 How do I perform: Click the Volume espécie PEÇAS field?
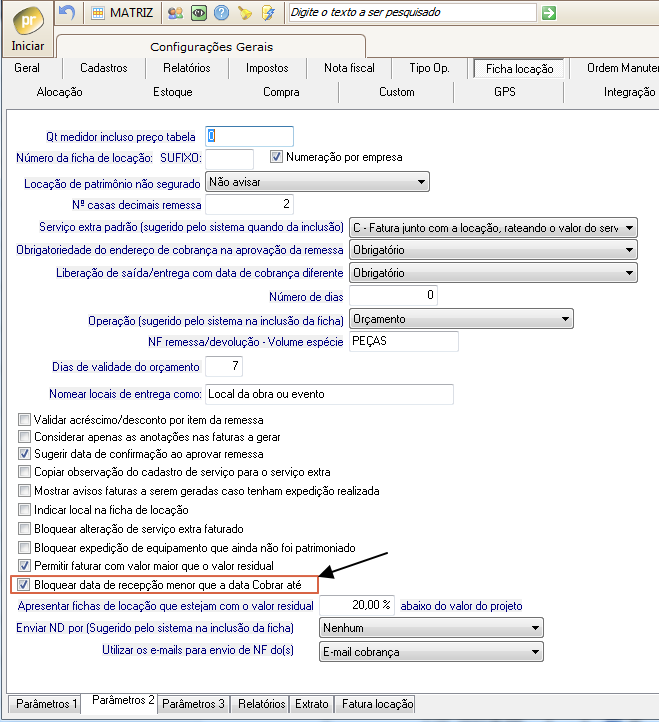[404, 341]
